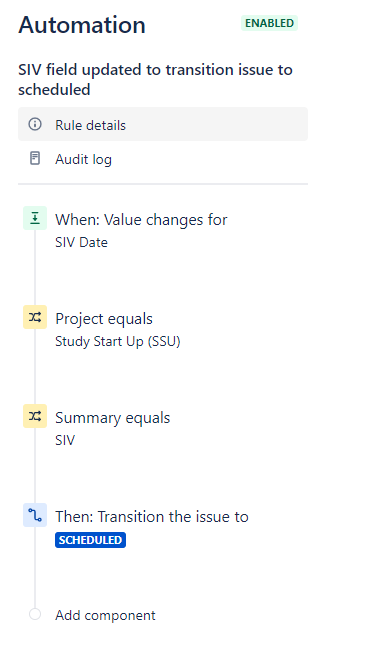Image resolution: width=379 pixels, height=672 pixels.
Task: Select the Summary equals condition icon
Action: tap(35, 416)
